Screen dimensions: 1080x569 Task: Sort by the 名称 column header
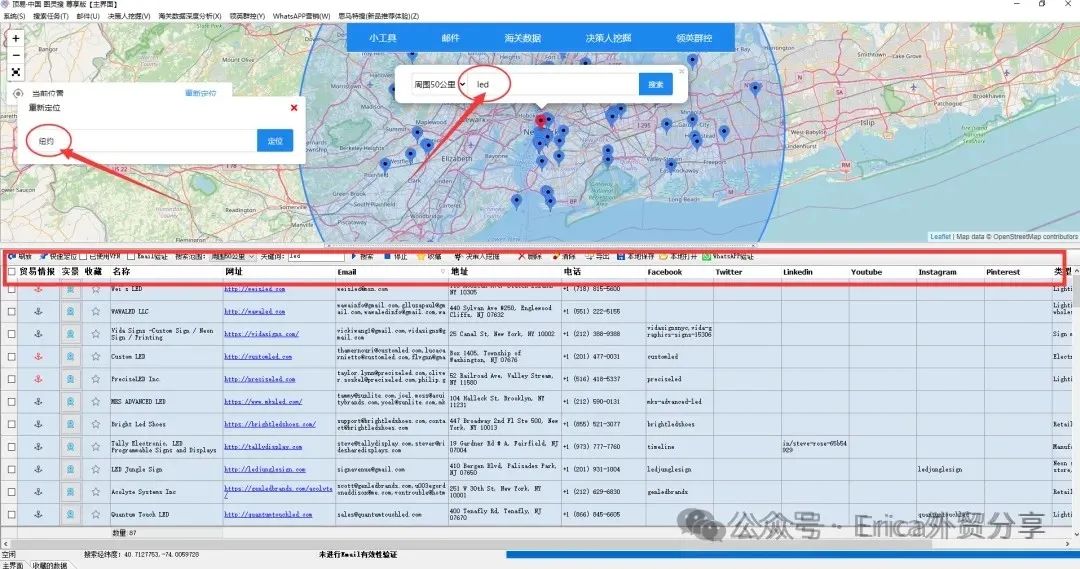pyautogui.click(x=121, y=272)
